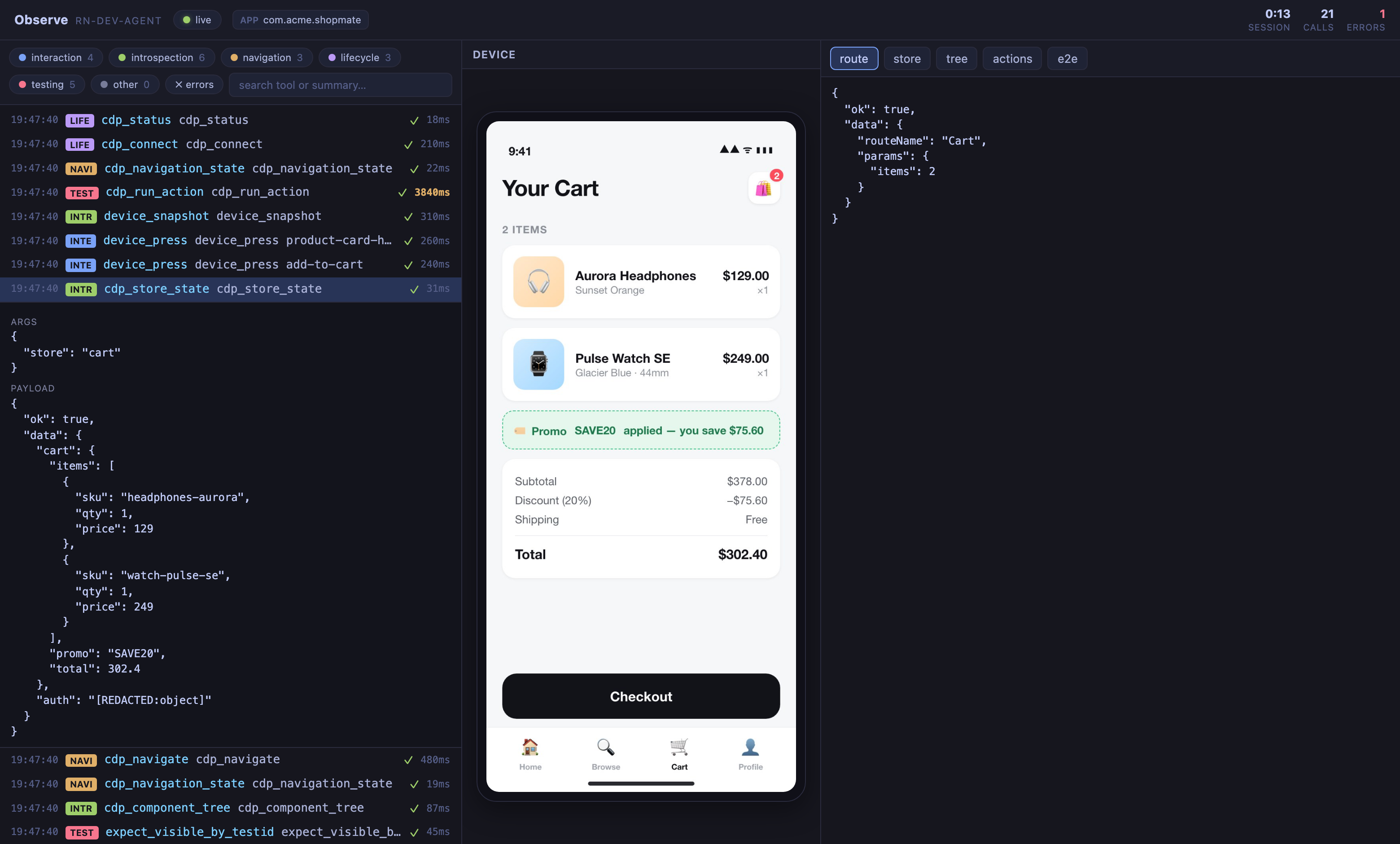Toggle the lifecycle filter chip

pyautogui.click(x=360, y=57)
